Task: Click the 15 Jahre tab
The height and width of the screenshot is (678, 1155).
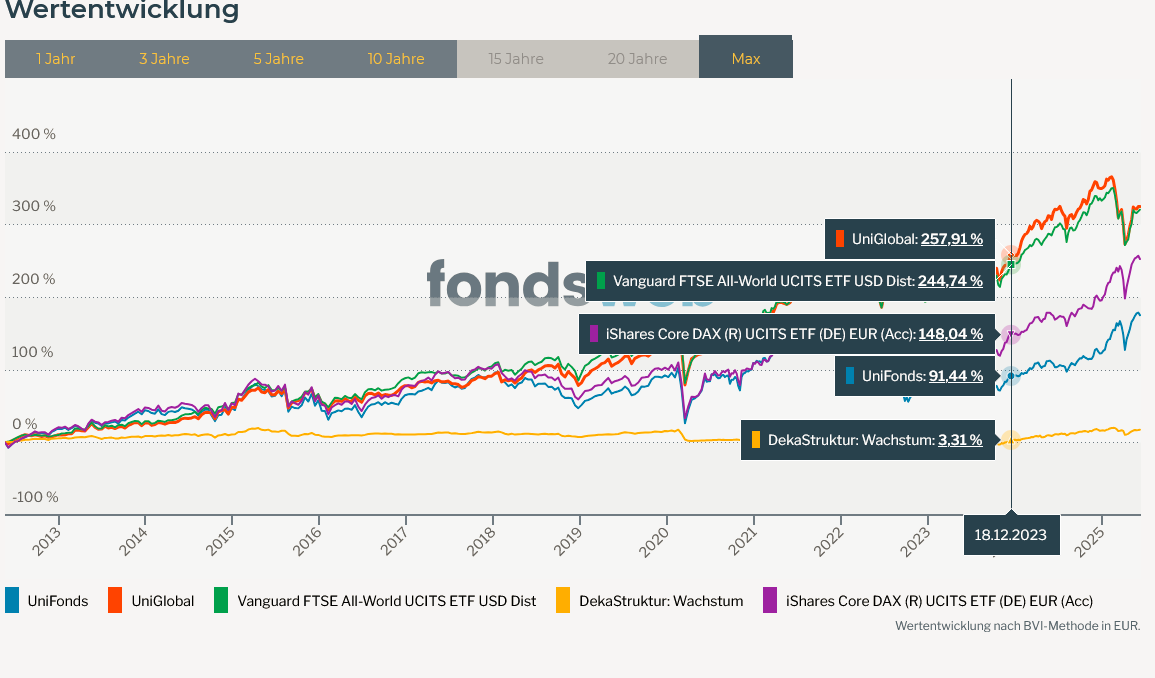Action: coord(516,59)
